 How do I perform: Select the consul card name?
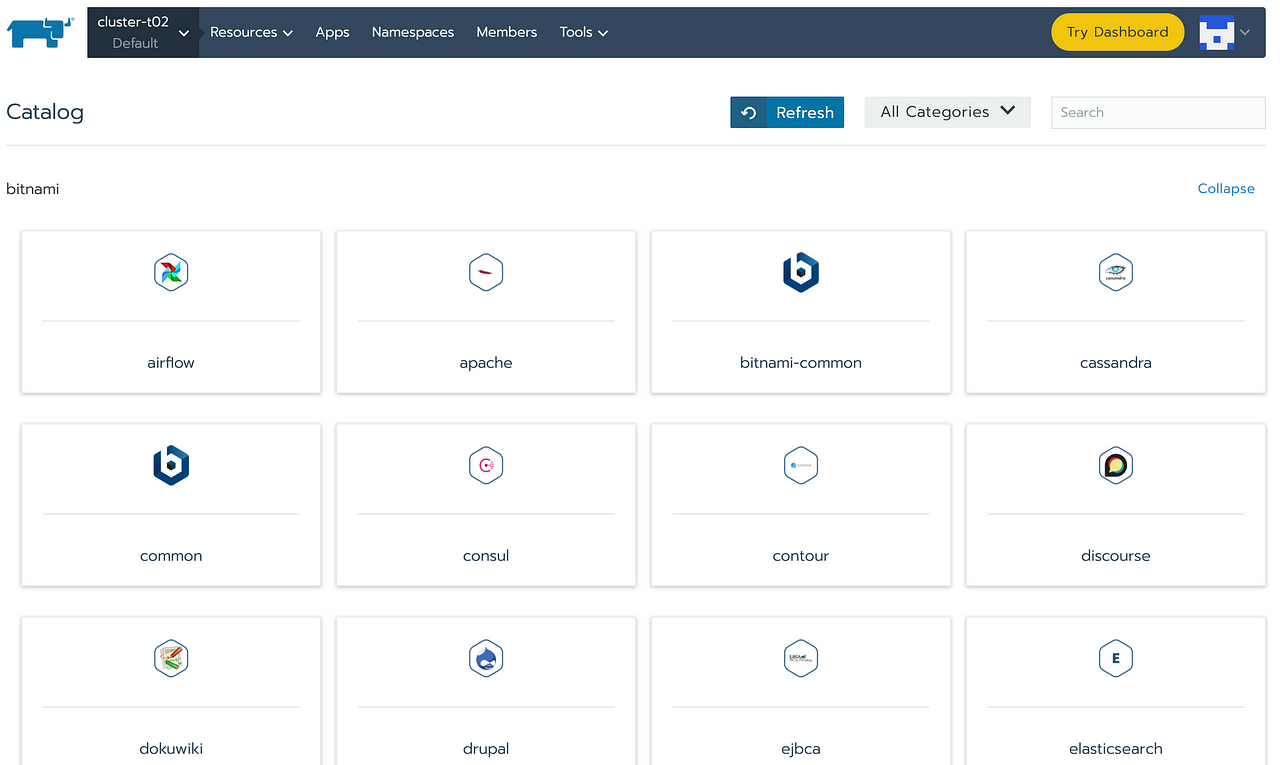click(486, 556)
